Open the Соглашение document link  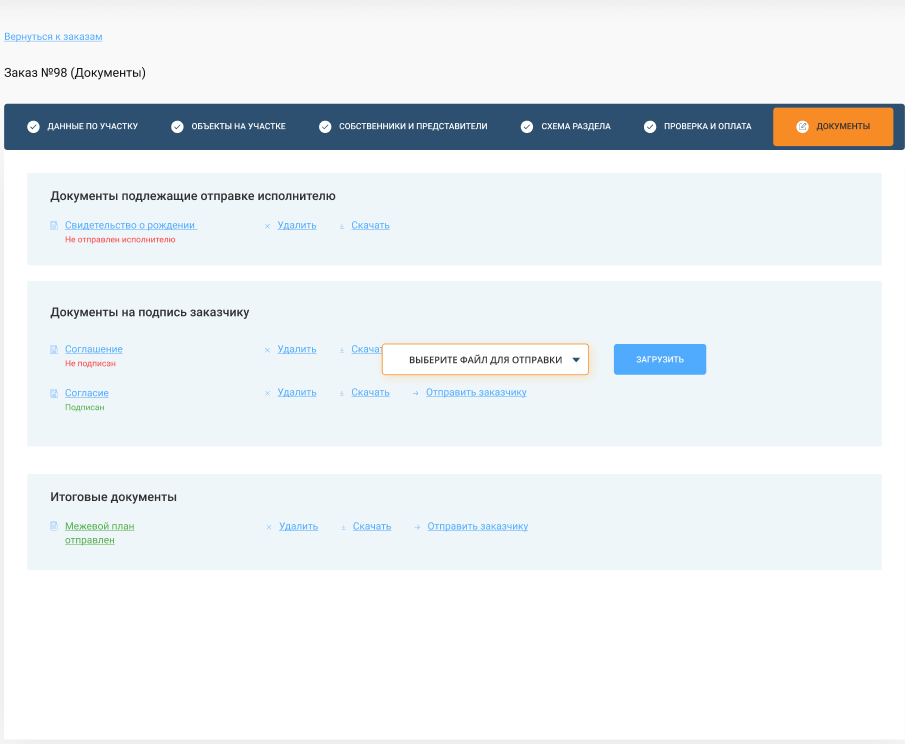94,349
